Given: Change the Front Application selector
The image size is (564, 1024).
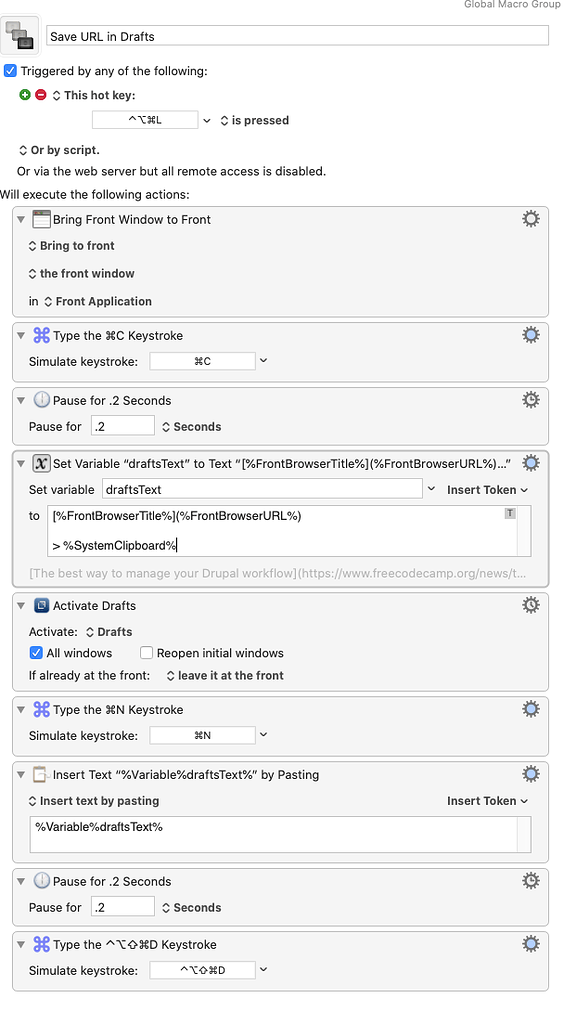Looking at the screenshot, I should (97, 302).
